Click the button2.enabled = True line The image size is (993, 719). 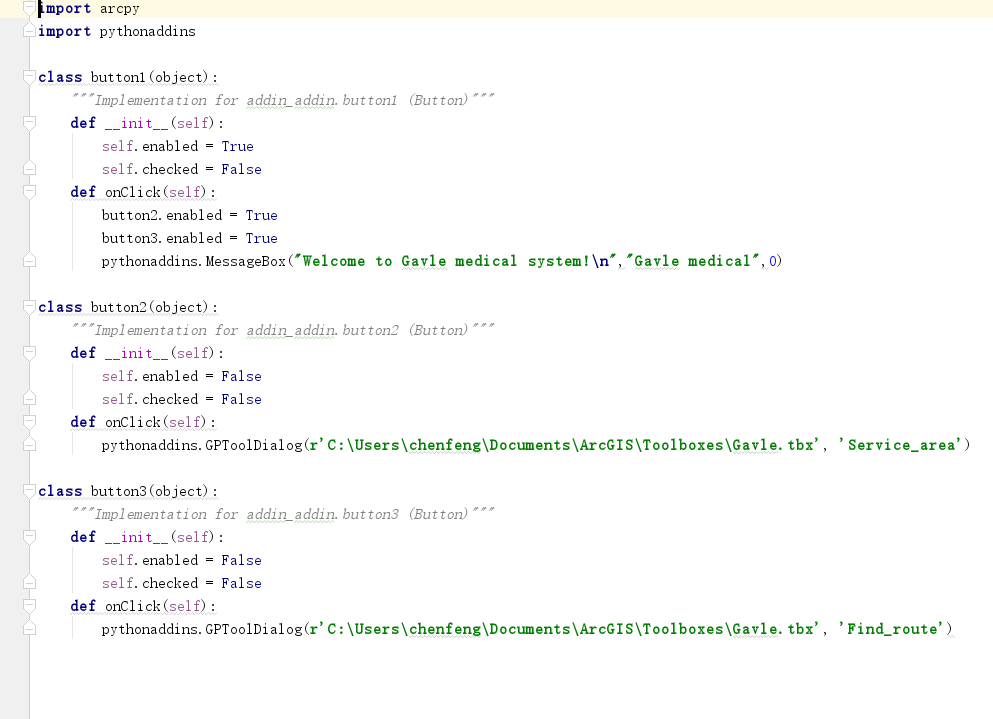tap(189, 215)
